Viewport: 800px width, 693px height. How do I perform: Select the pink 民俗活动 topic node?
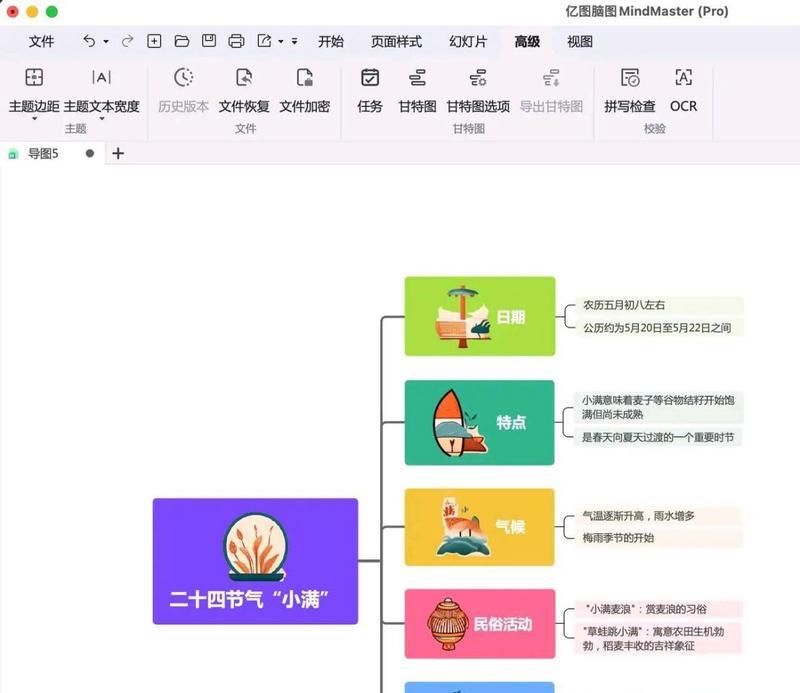[479, 624]
